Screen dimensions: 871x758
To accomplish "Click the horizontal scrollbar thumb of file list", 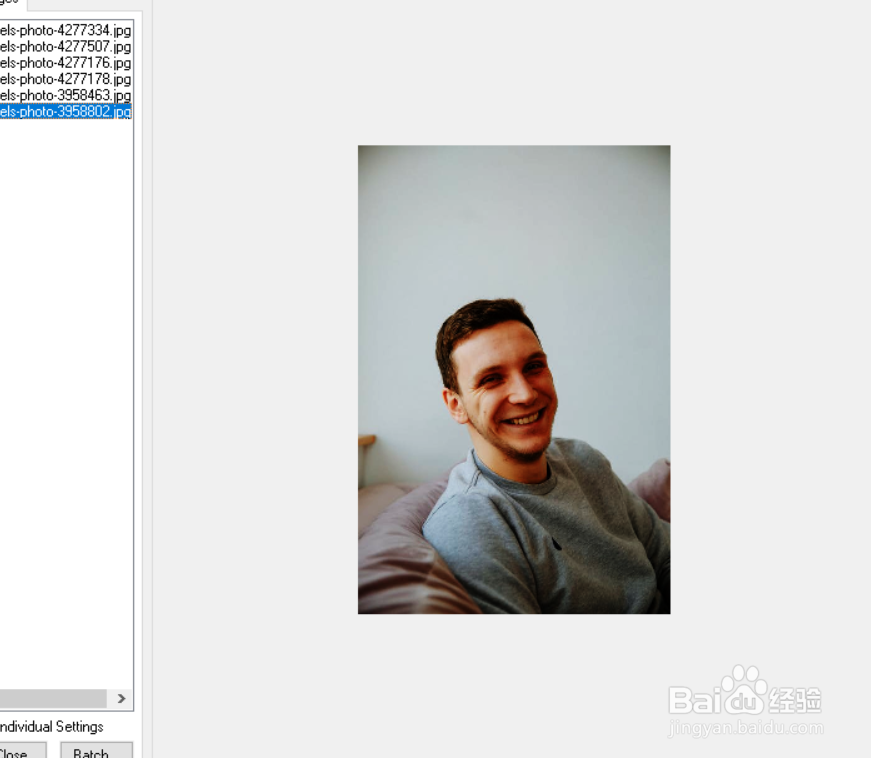I will (53, 699).
